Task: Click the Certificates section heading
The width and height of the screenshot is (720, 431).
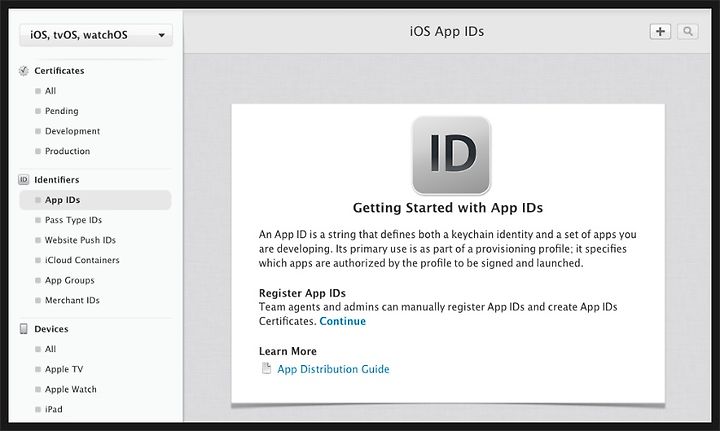Action: point(59,71)
